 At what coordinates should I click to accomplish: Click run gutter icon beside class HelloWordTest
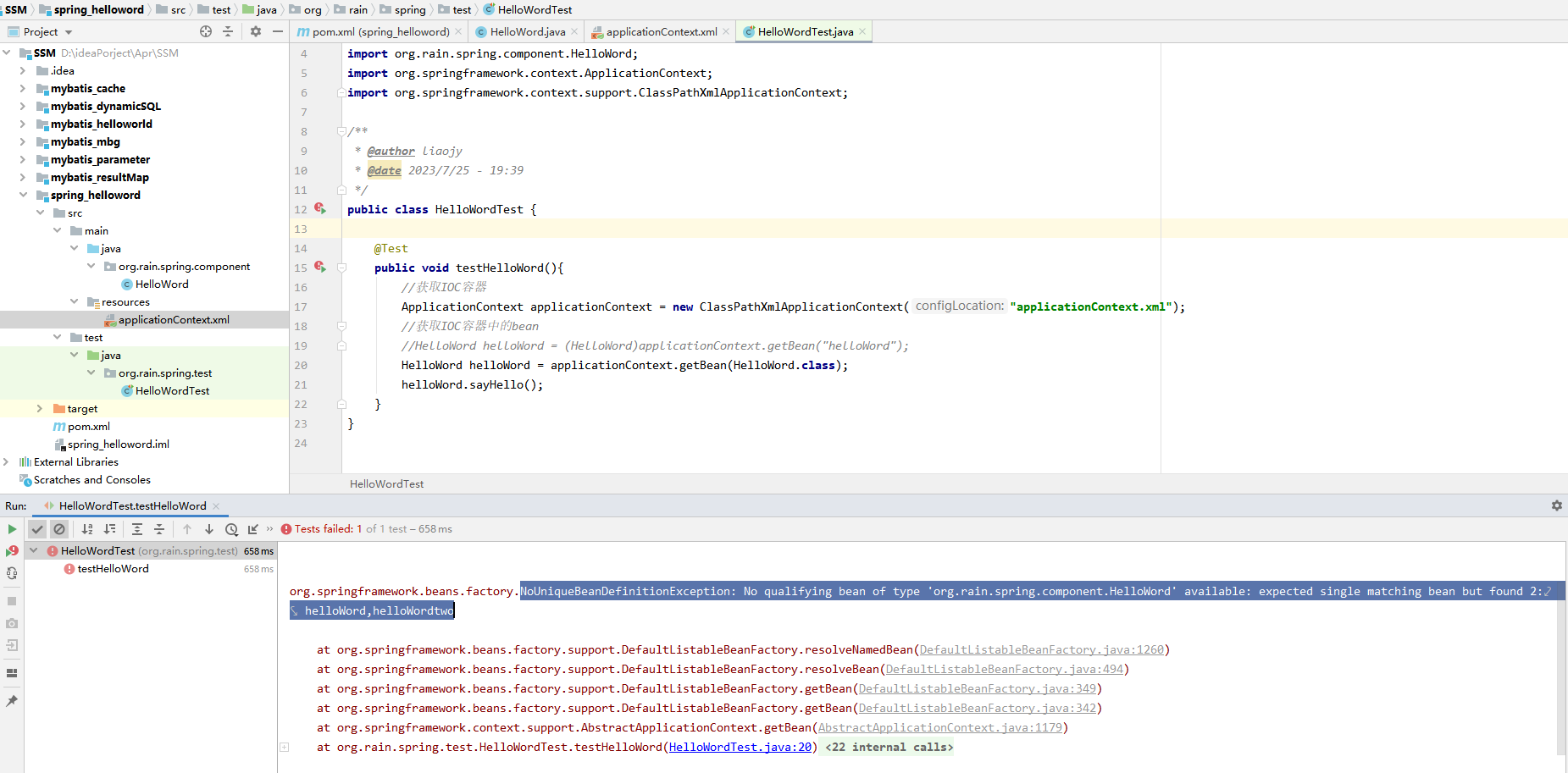click(320, 208)
